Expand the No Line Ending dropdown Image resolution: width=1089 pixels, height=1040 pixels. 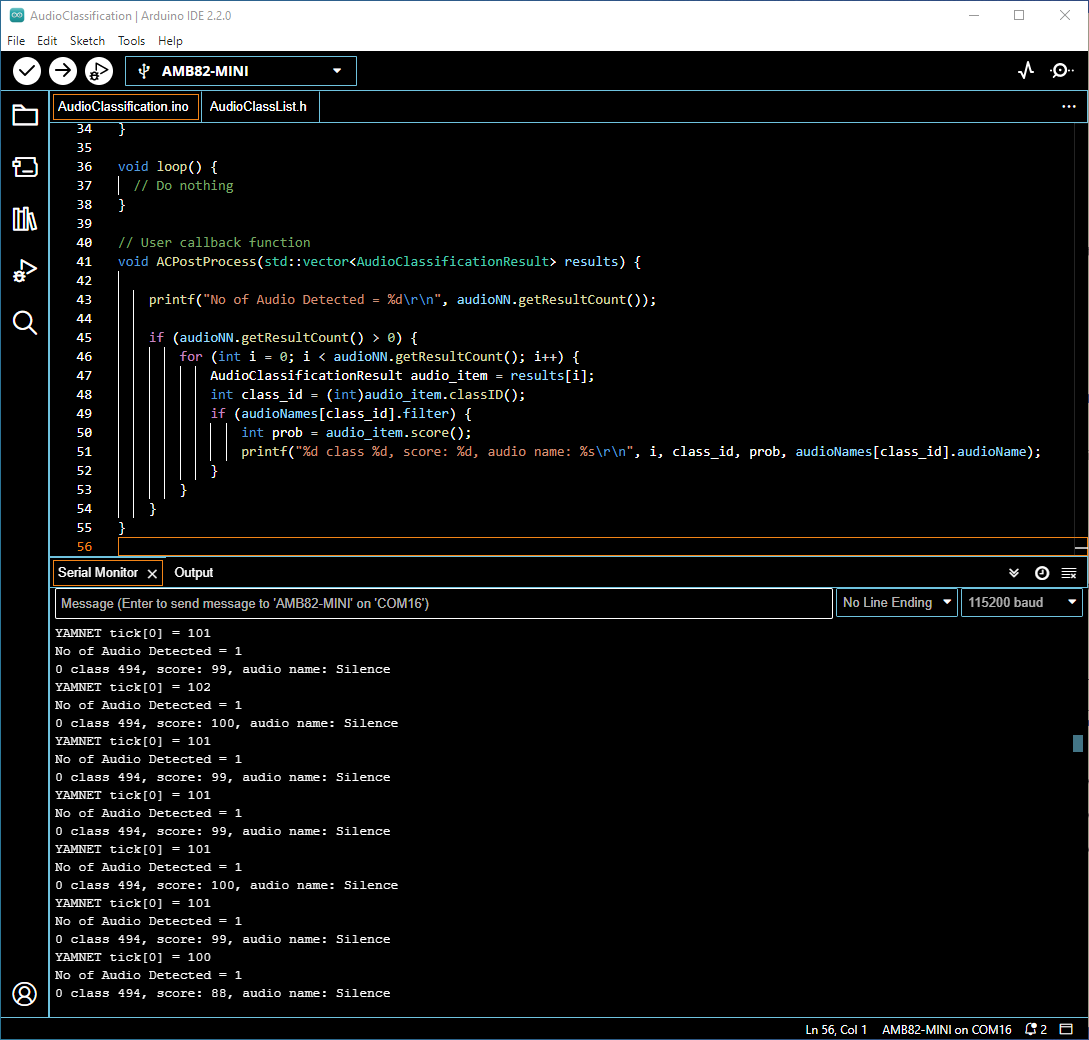[897, 603]
